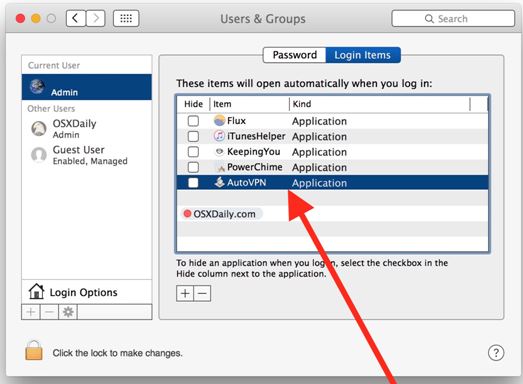Screen dimensions: 523x384
Task: Remove login item with minus button
Action: click(x=202, y=294)
